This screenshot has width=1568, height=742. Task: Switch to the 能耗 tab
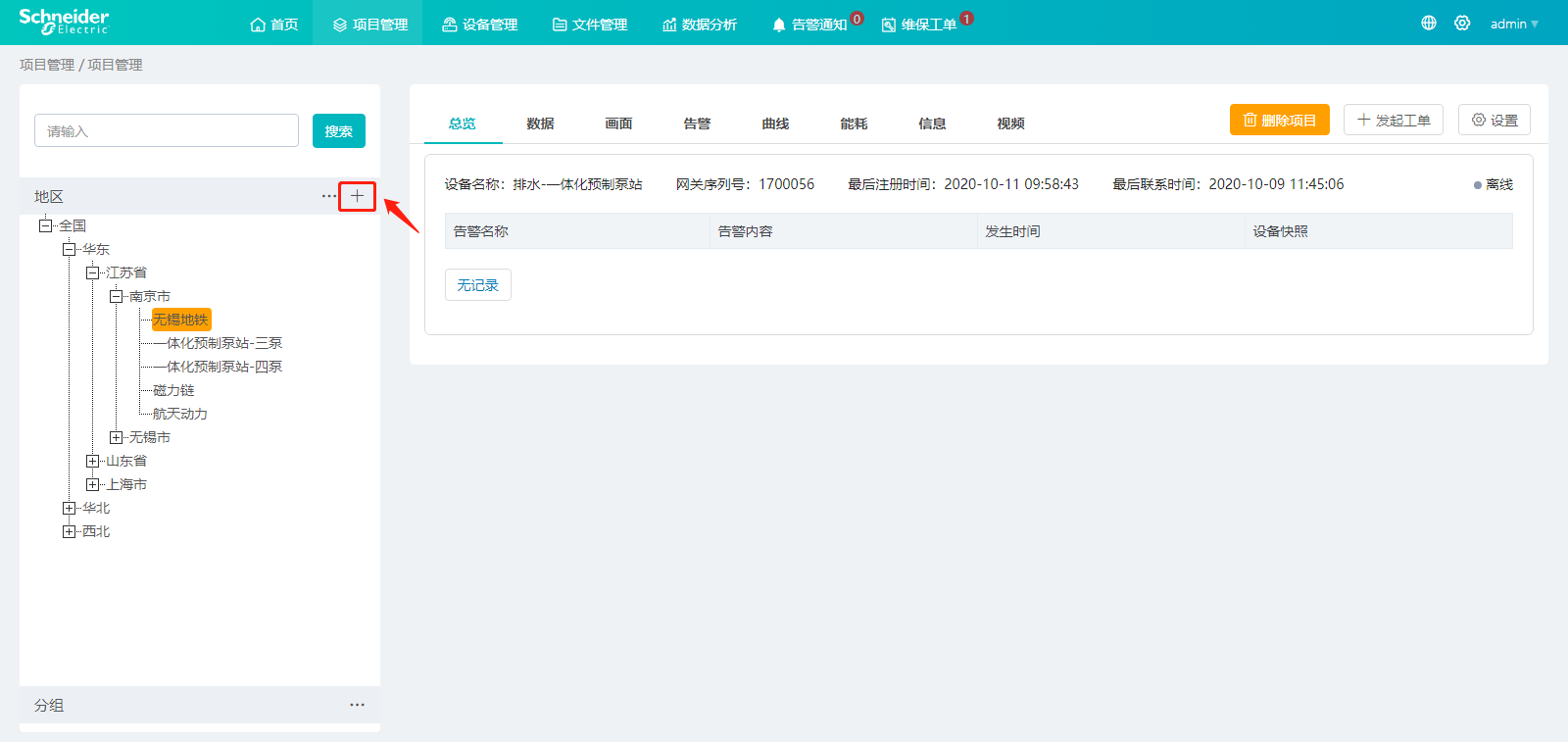point(854,124)
